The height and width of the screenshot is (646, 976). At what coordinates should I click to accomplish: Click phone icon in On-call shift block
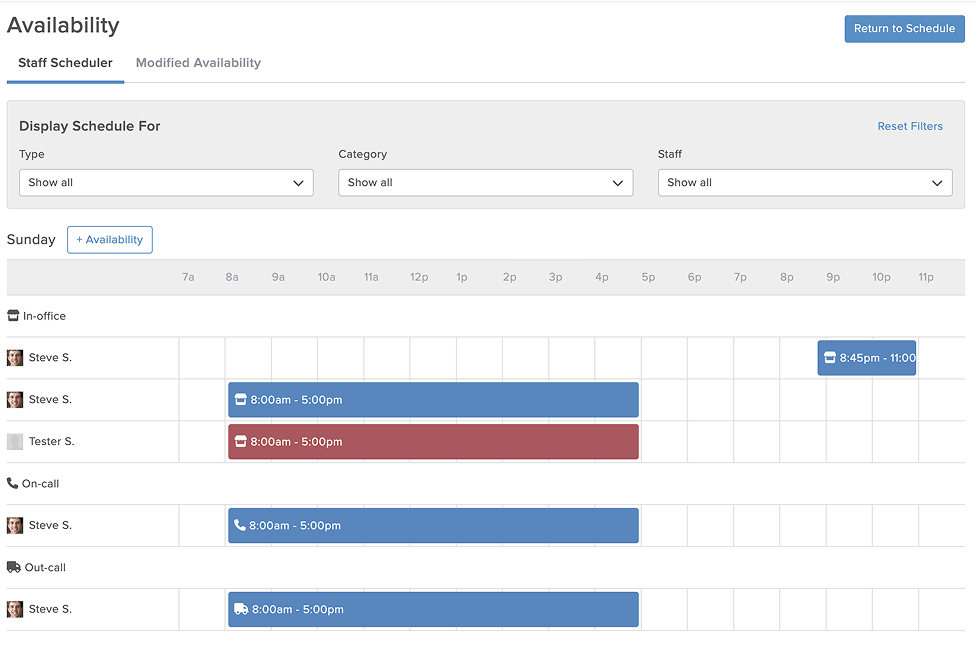click(x=240, y=525)
